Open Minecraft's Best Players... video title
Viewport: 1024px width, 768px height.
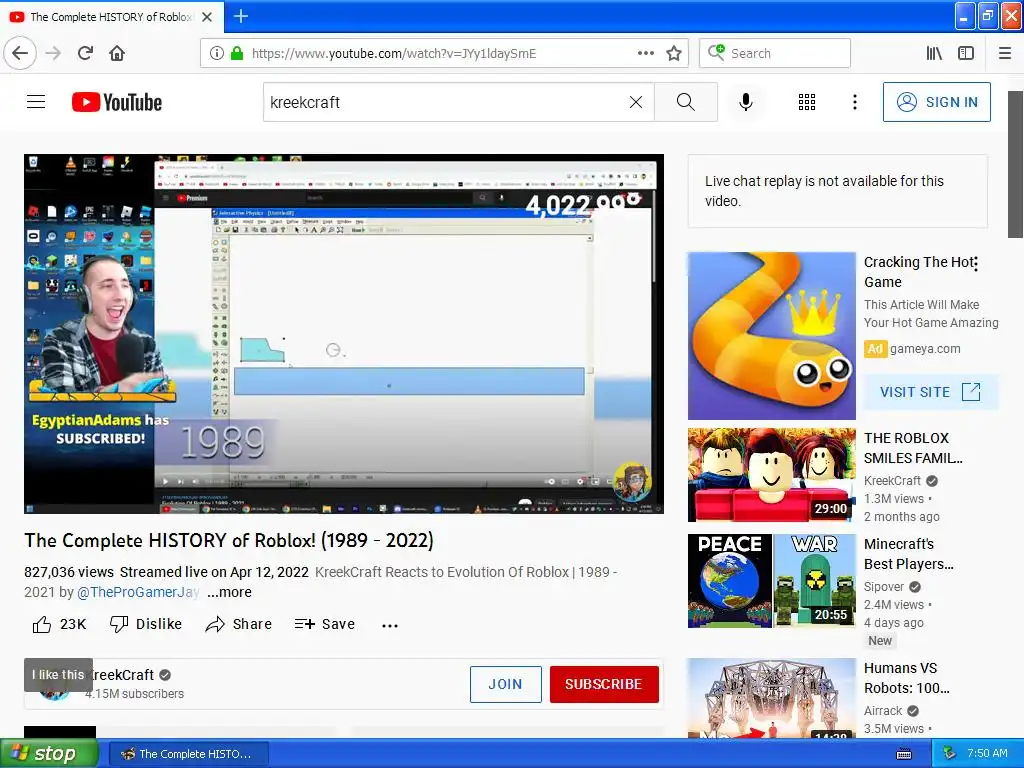[908, 554]
